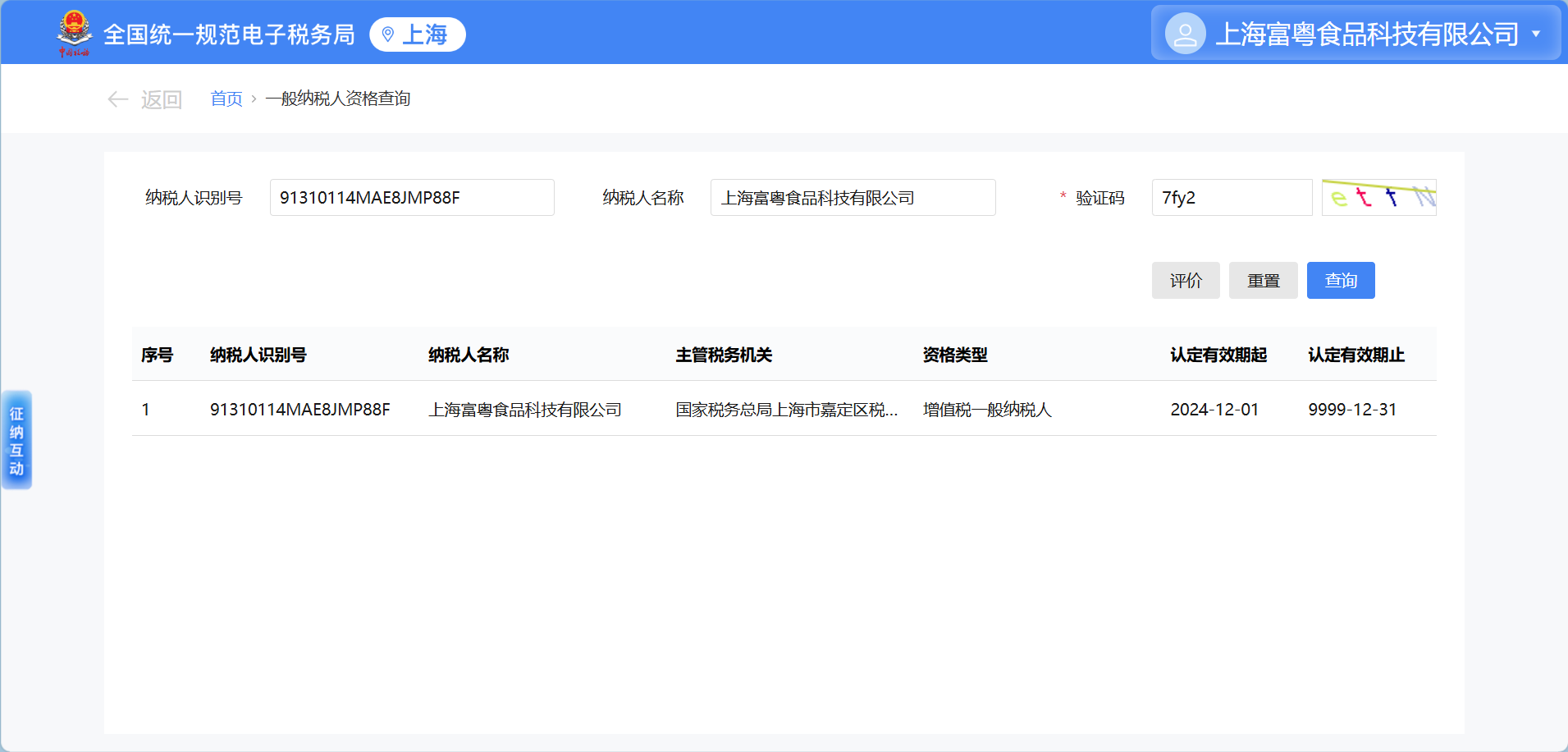The height and width of the screenshot is (752, 1568).
Task: Select the first result row taxpayer name
Action: 525,410
